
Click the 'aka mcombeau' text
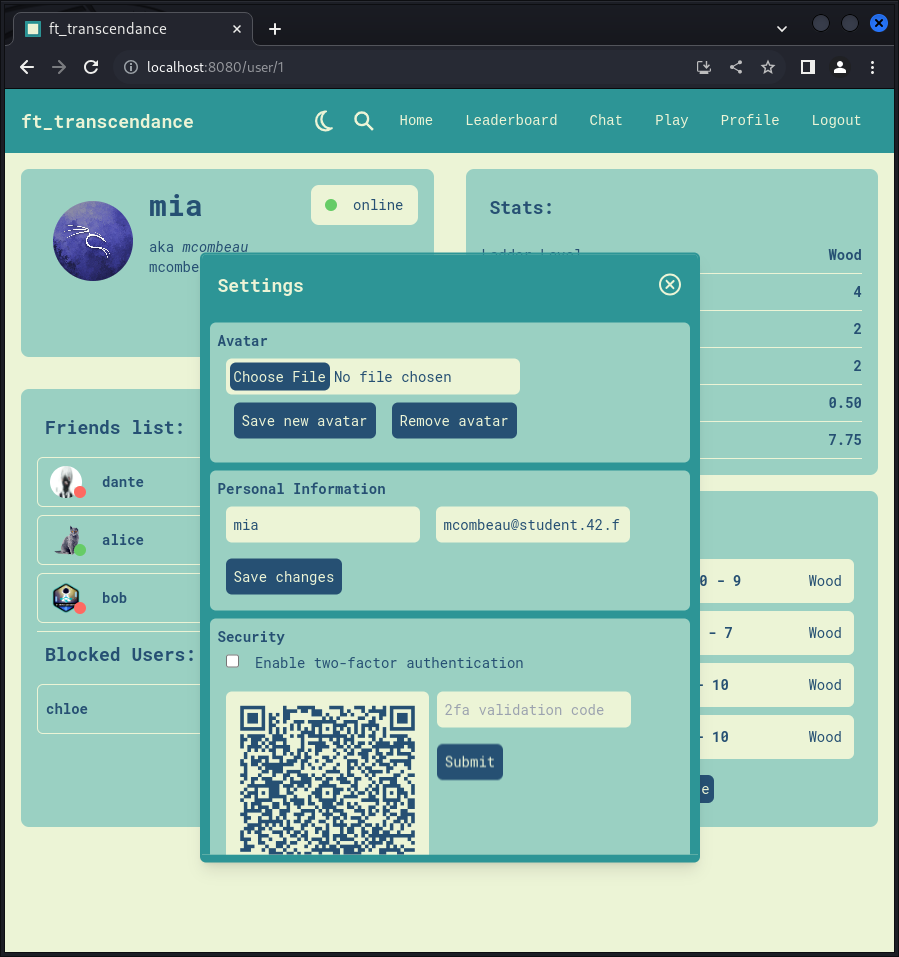click(198, 247)
